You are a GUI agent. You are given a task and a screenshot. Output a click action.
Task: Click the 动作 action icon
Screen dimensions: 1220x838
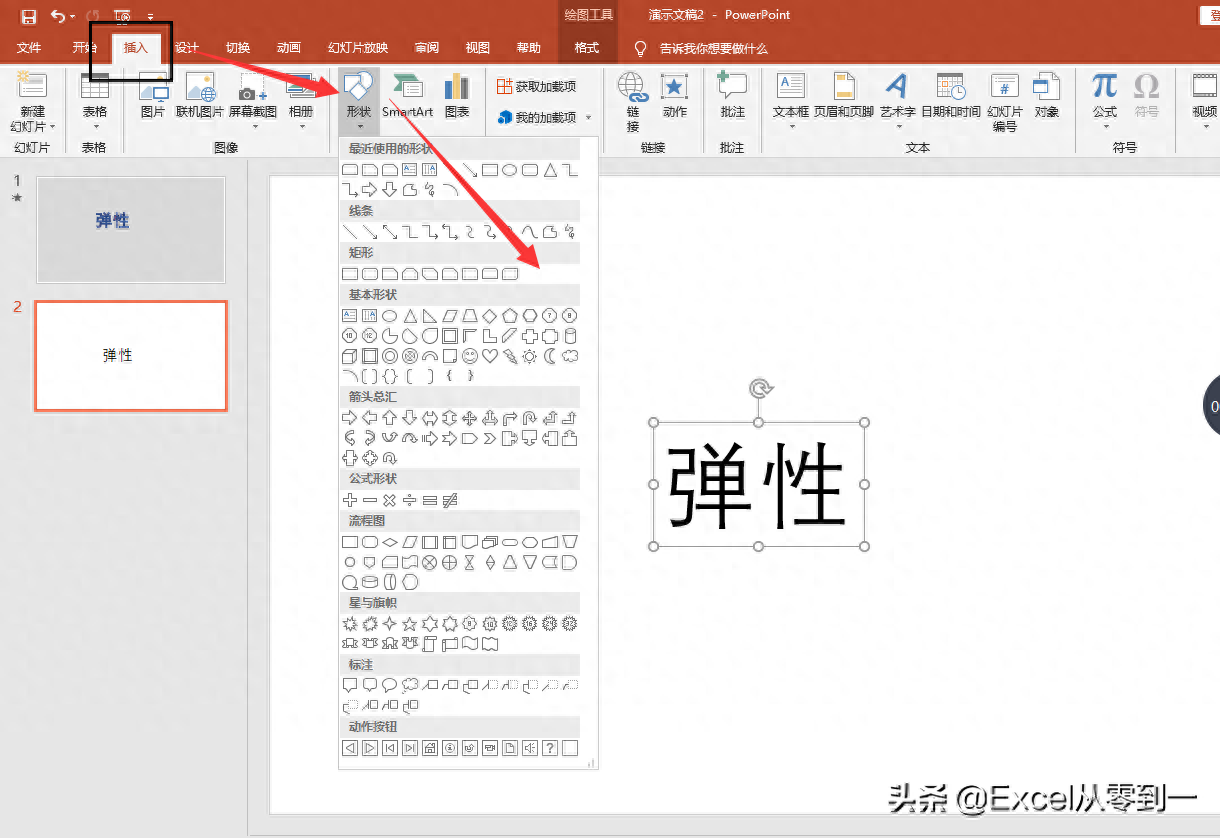click(675, 95)
